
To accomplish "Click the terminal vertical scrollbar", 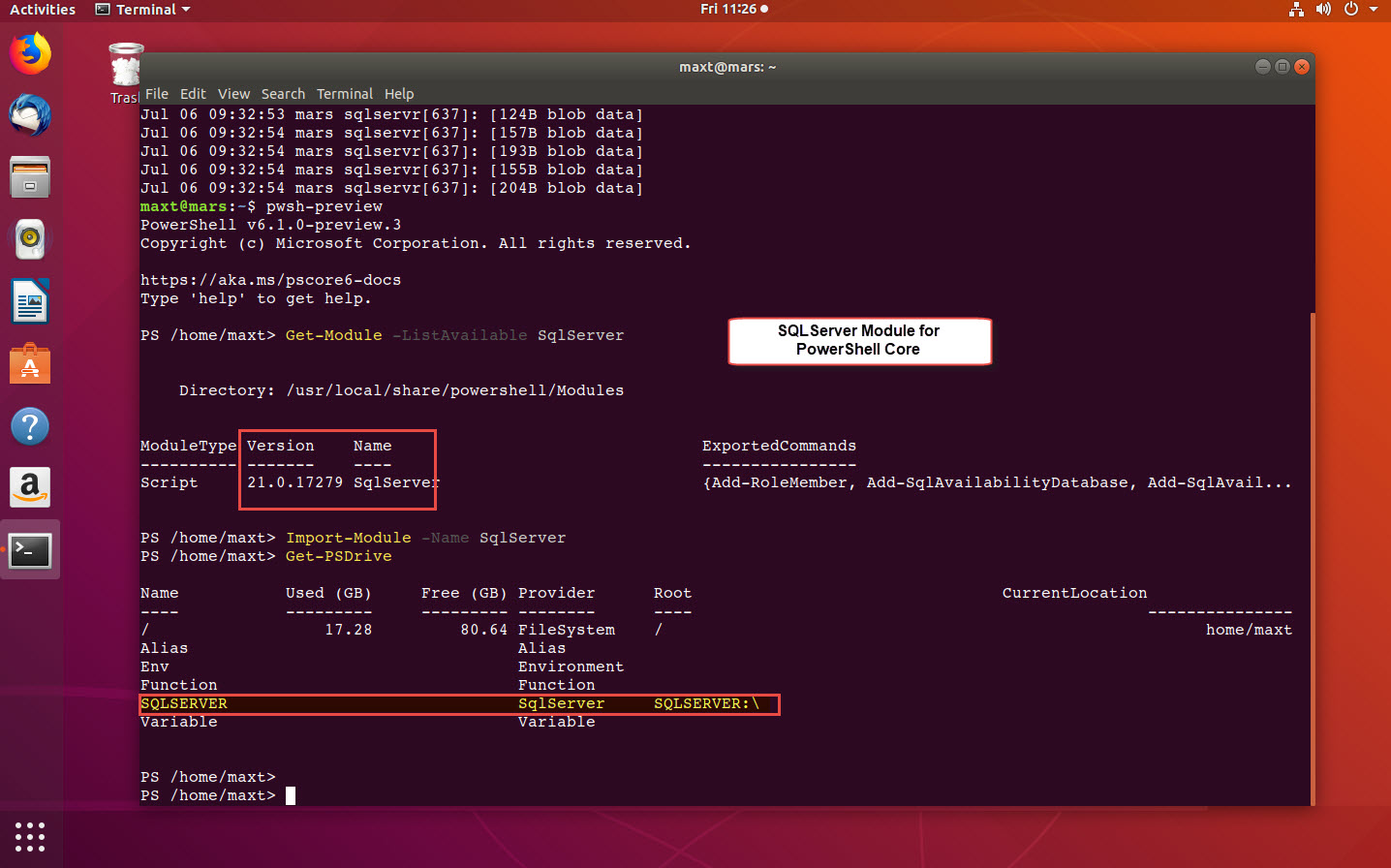I will pyautogui.click(x=1313, y=558).
